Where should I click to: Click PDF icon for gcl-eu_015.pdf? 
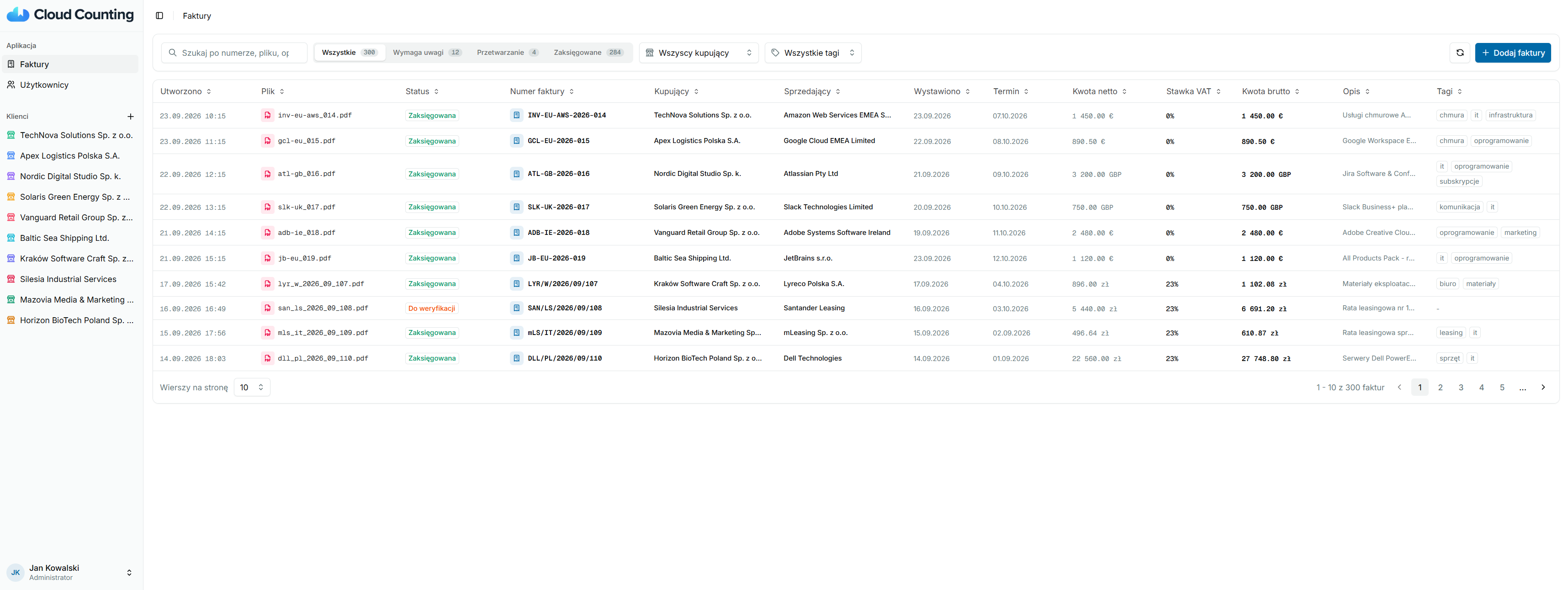point(267,141)
